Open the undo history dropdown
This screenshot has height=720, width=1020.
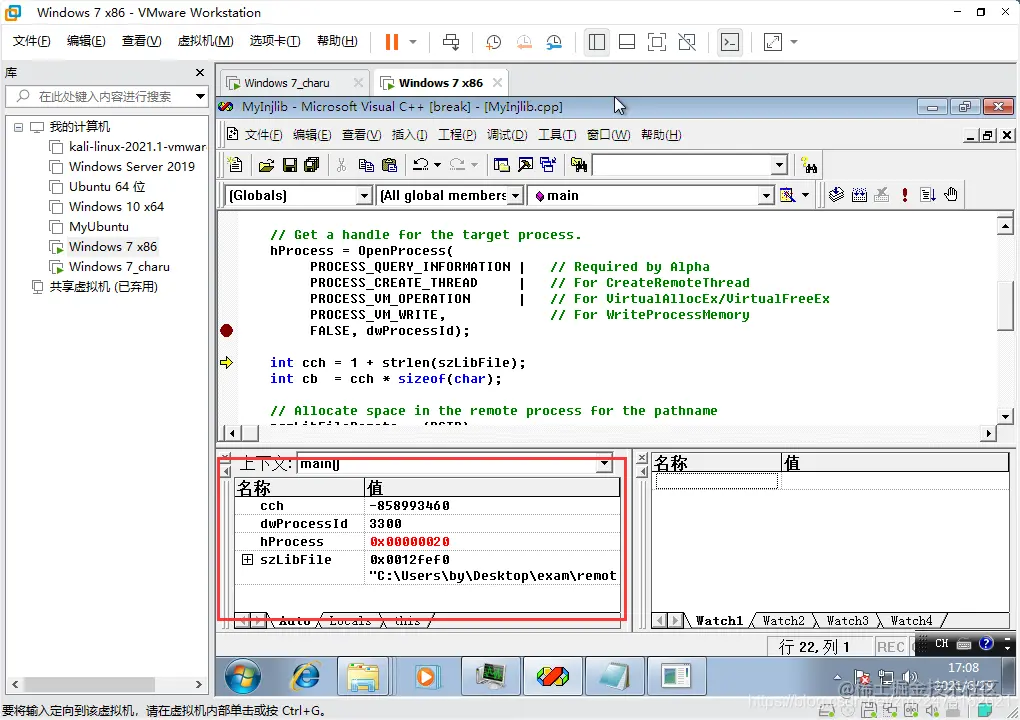437,165
